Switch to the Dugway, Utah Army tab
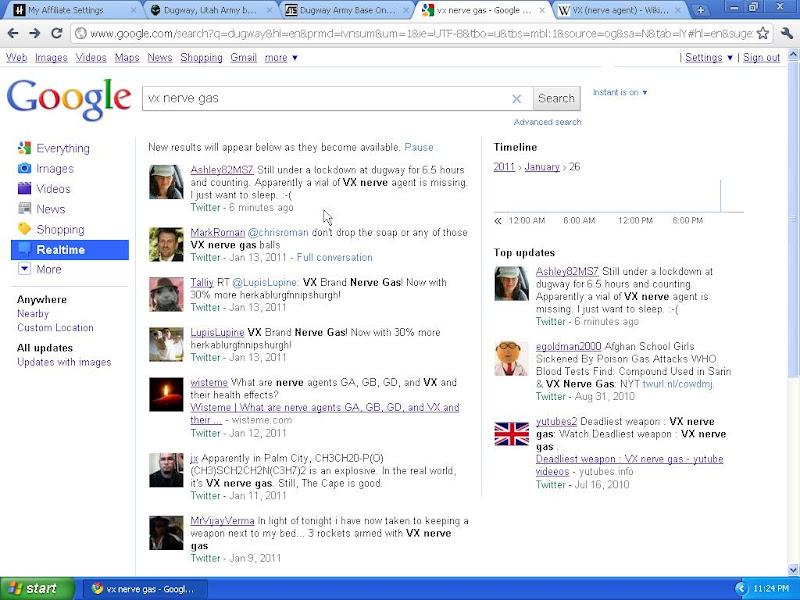The image size is (800, 600). click(209, 10)
